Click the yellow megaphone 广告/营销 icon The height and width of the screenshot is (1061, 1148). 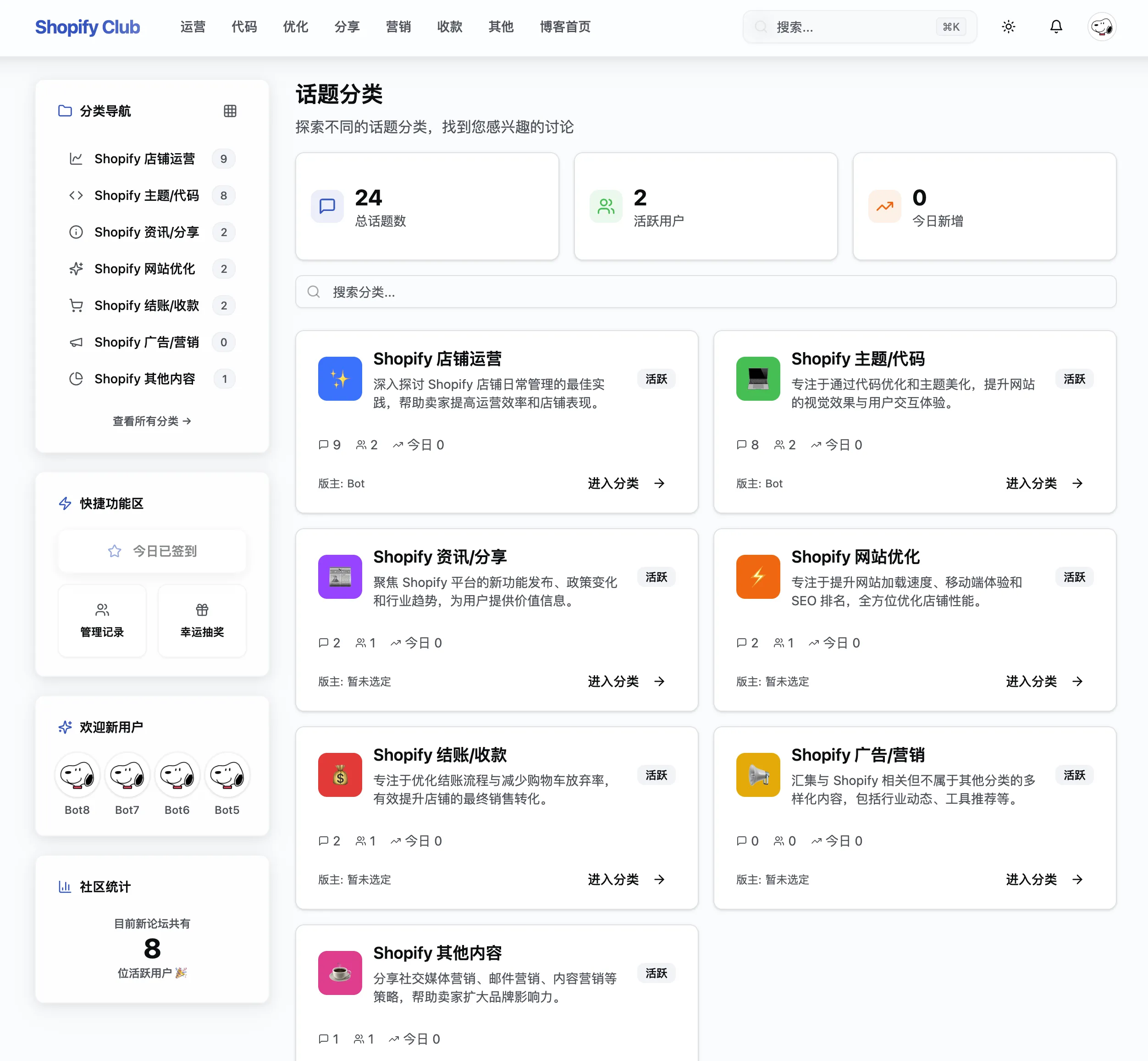coord(758,775)
